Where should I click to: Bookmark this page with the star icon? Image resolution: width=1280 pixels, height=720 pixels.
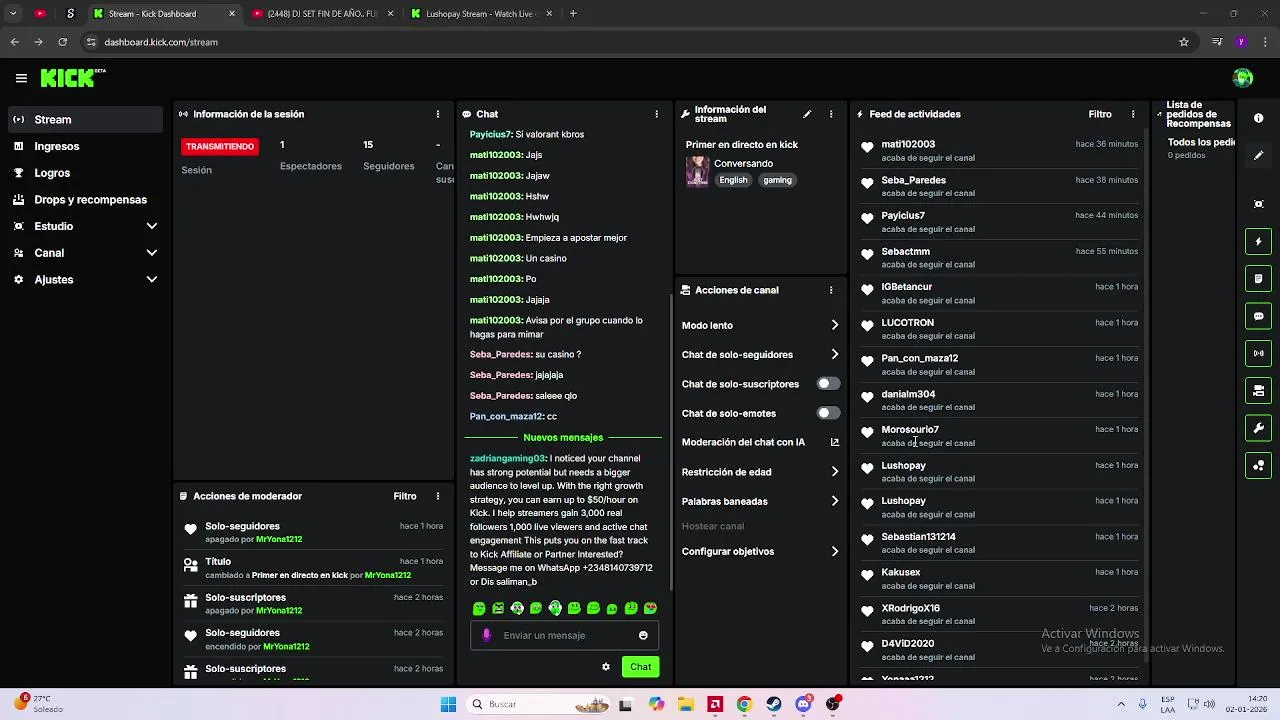(x=1184, y=42)
